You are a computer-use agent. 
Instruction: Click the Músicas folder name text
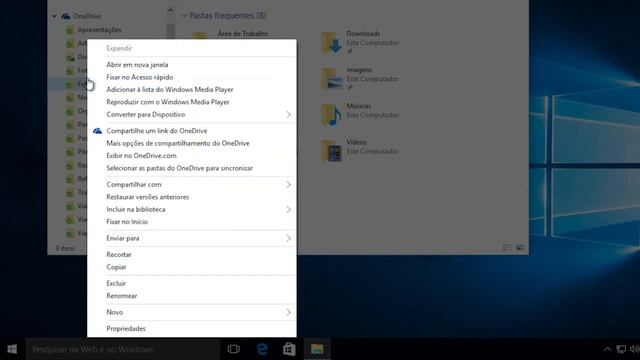click(359, 106)
